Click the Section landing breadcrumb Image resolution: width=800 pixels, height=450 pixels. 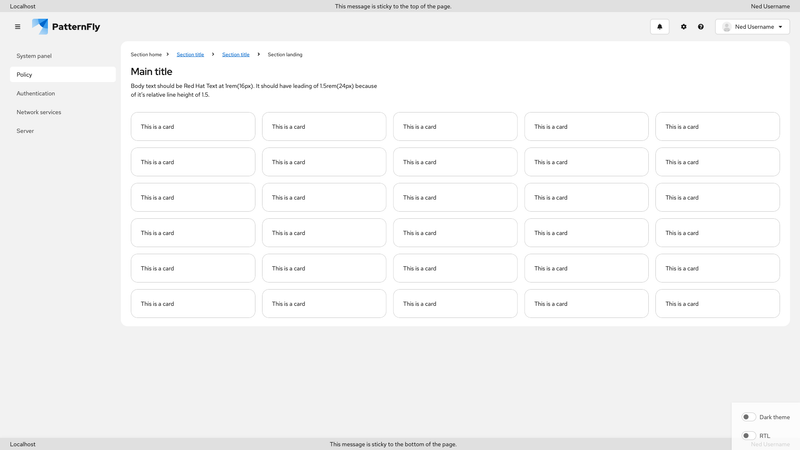[x=285, y=55]
